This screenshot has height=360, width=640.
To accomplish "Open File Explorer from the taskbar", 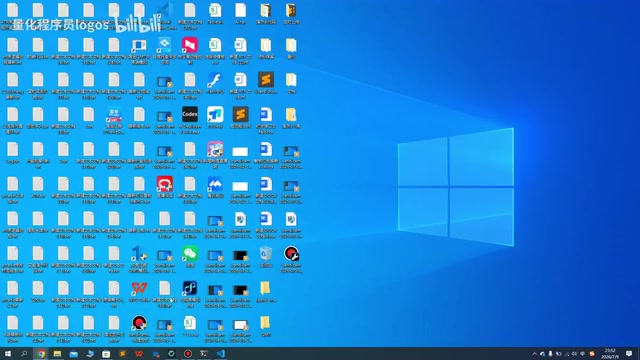I will tap(57, 353).
